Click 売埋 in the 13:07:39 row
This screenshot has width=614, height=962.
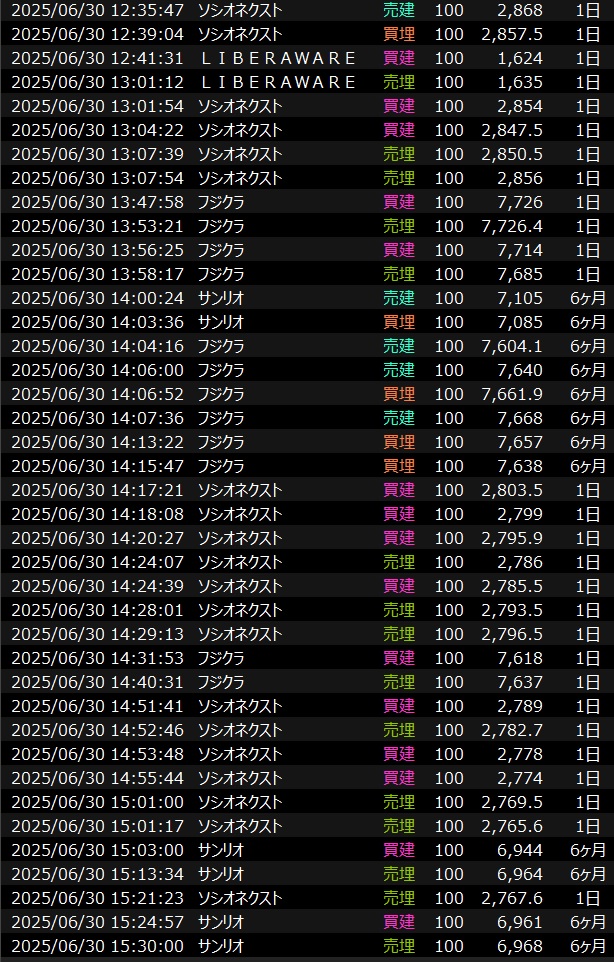pos(399,154)
